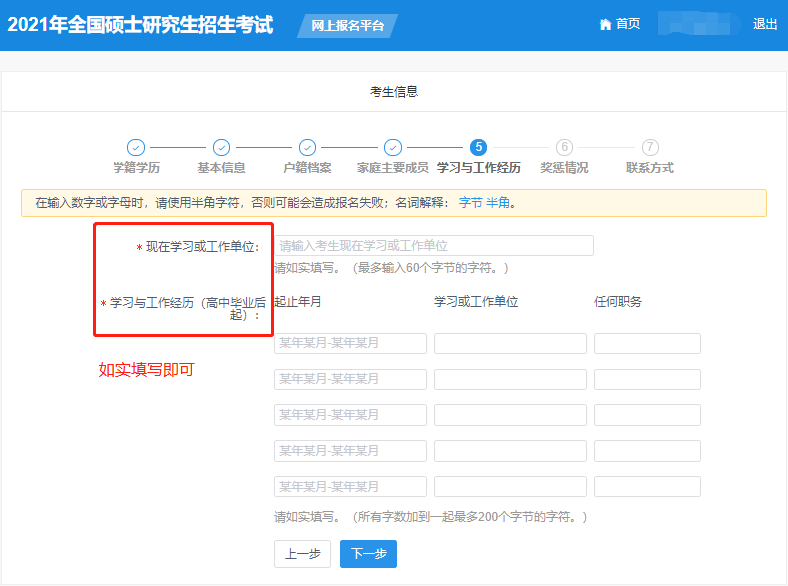The image size is (788, 586).
Task: Open the 半角 term explanation link
Action: (x=498, y=203)
